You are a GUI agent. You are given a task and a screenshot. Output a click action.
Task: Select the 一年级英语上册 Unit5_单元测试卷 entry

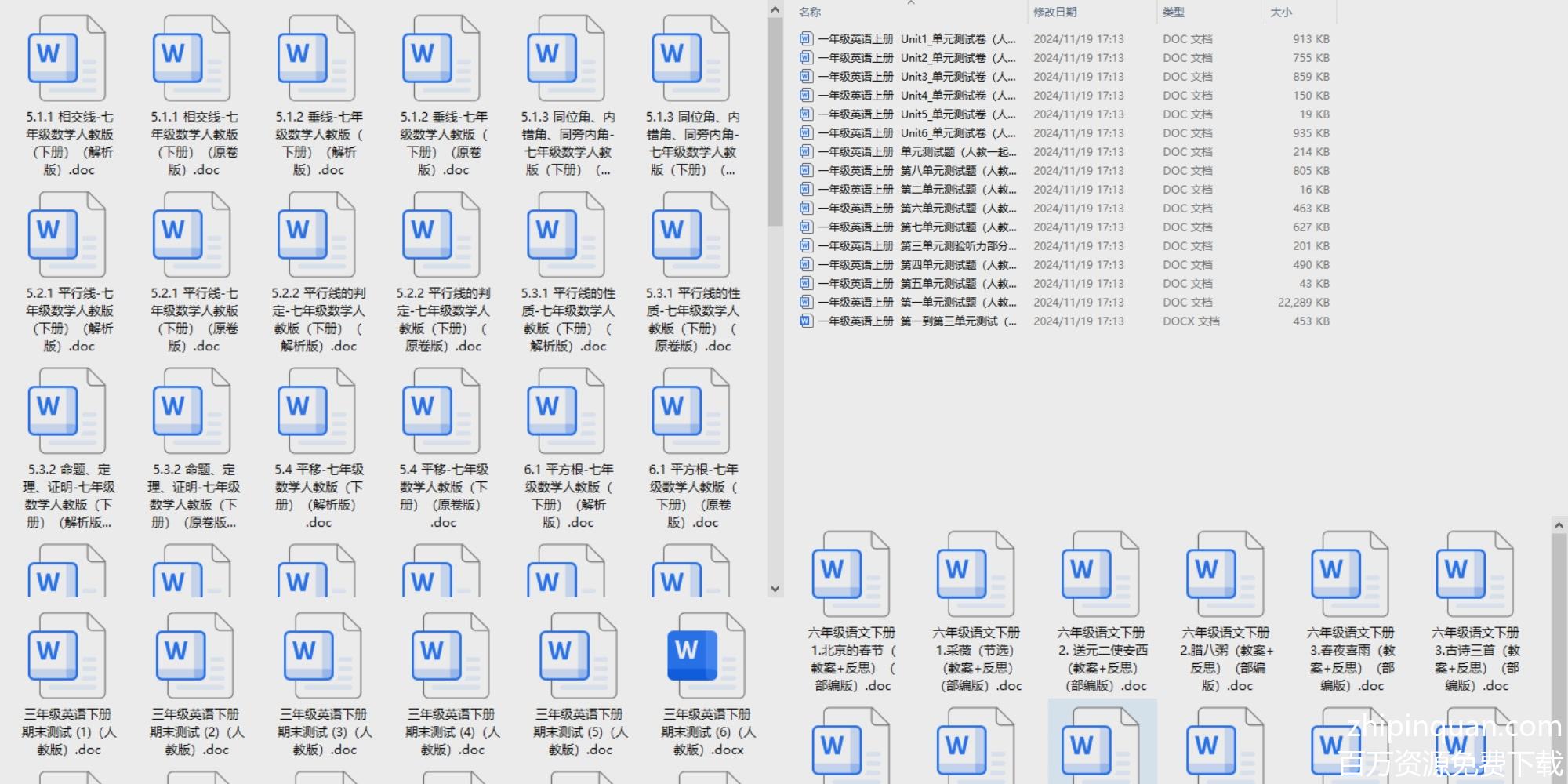1065,114
